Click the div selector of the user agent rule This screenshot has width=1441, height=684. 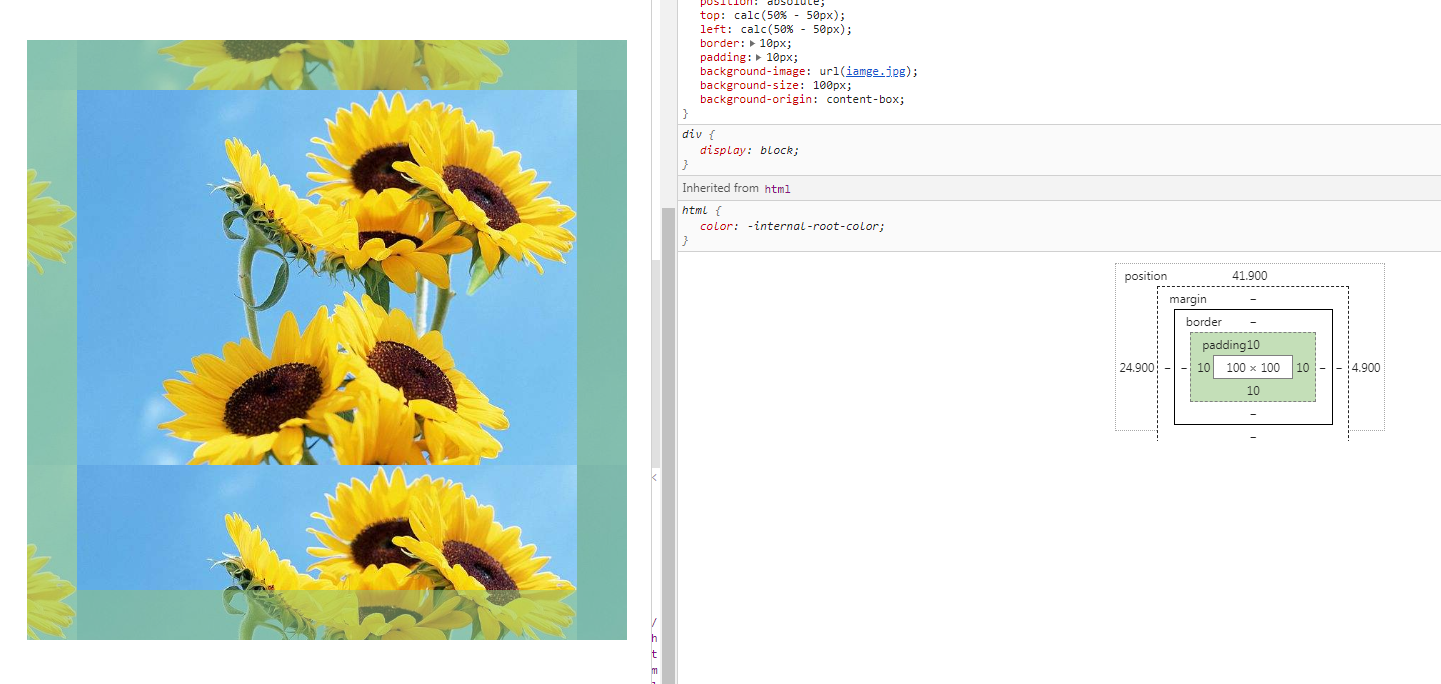click(691, 134)
